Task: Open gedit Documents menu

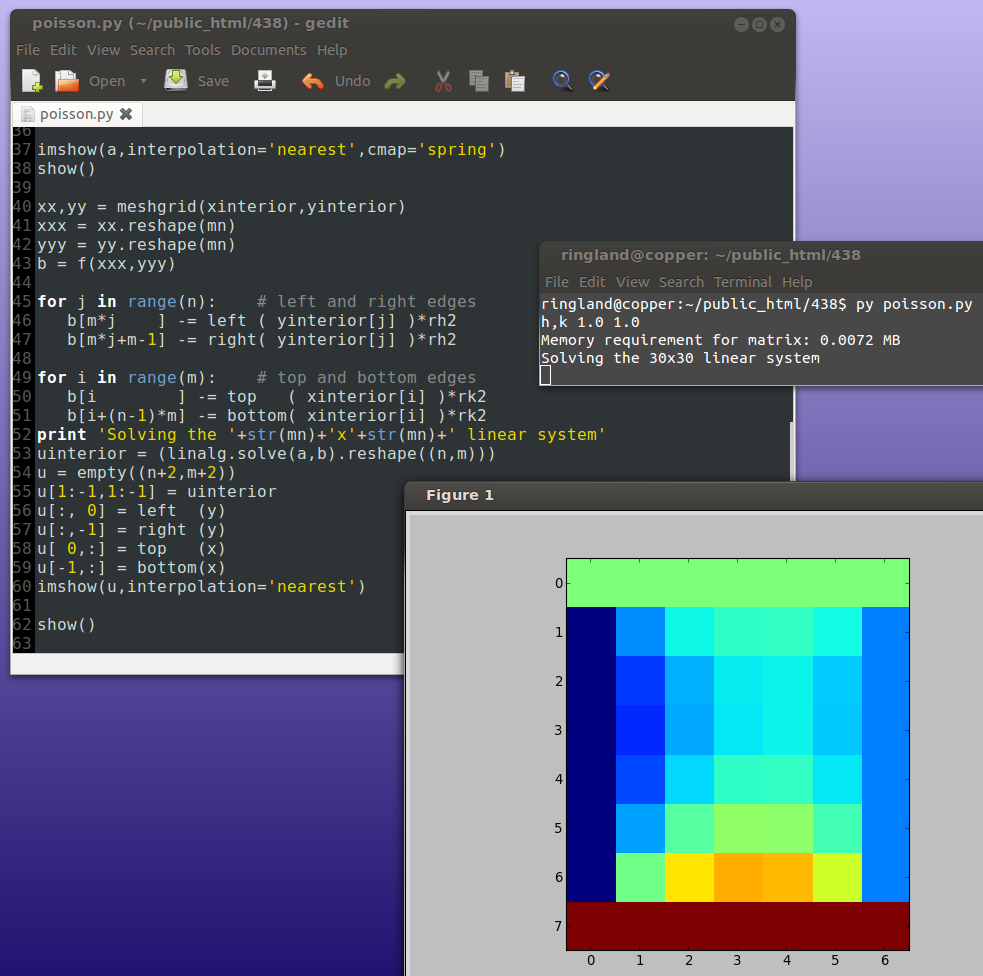Action: (x=268, y=50)
